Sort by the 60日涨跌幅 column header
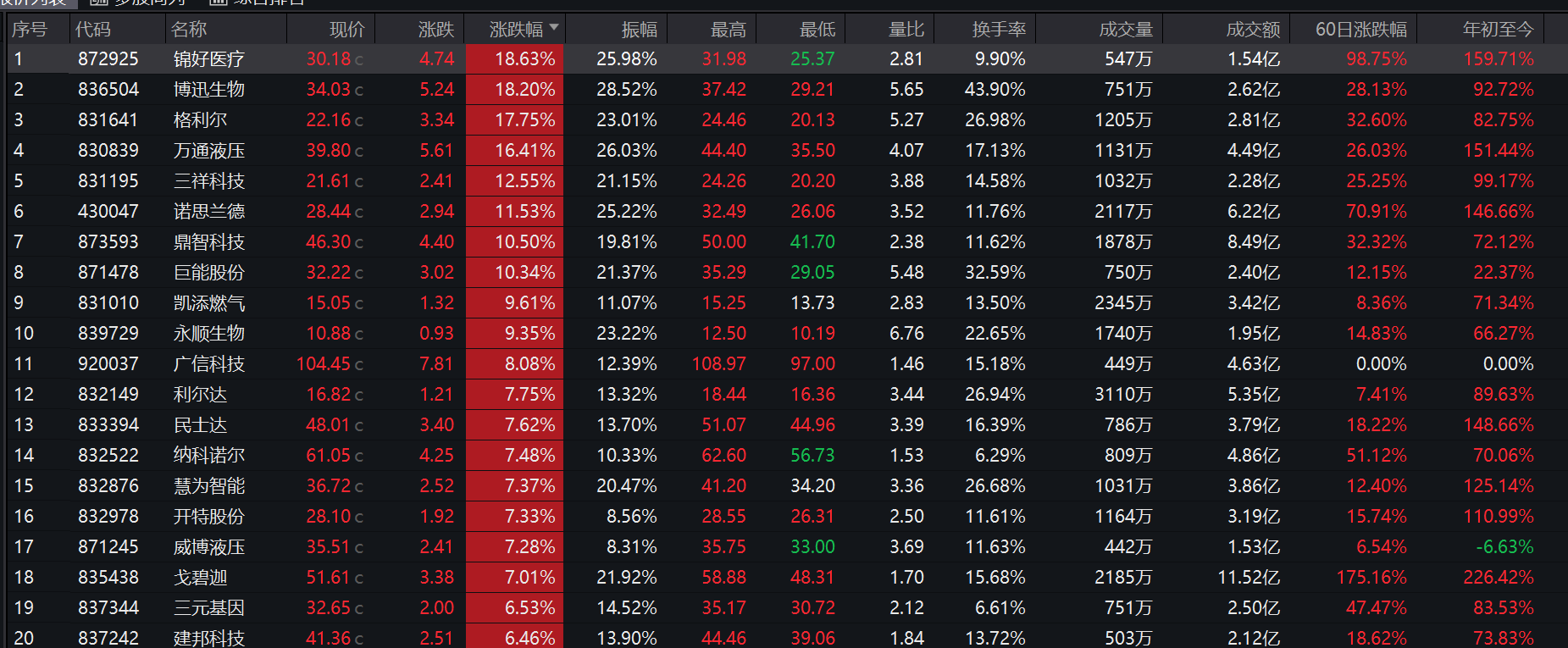This screenshot has width=1568, height=648. [1361, 30]
